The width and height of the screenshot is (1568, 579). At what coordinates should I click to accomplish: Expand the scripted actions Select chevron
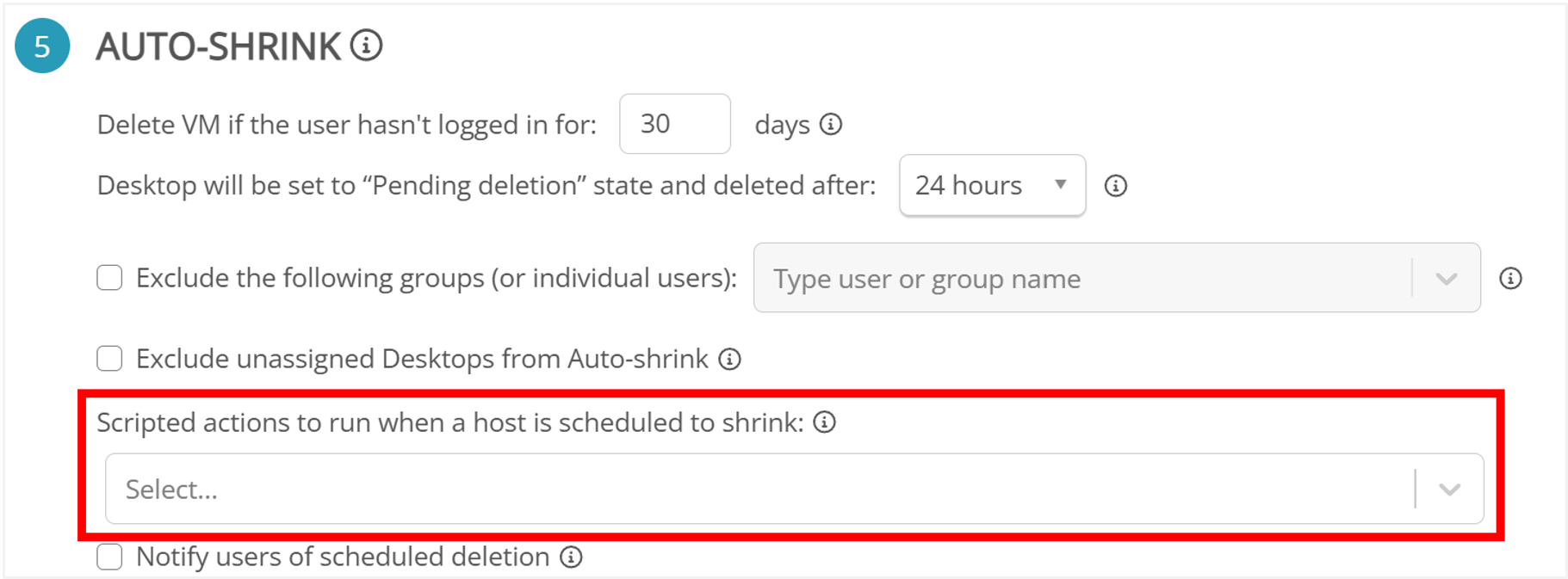tap(1450, 490)
